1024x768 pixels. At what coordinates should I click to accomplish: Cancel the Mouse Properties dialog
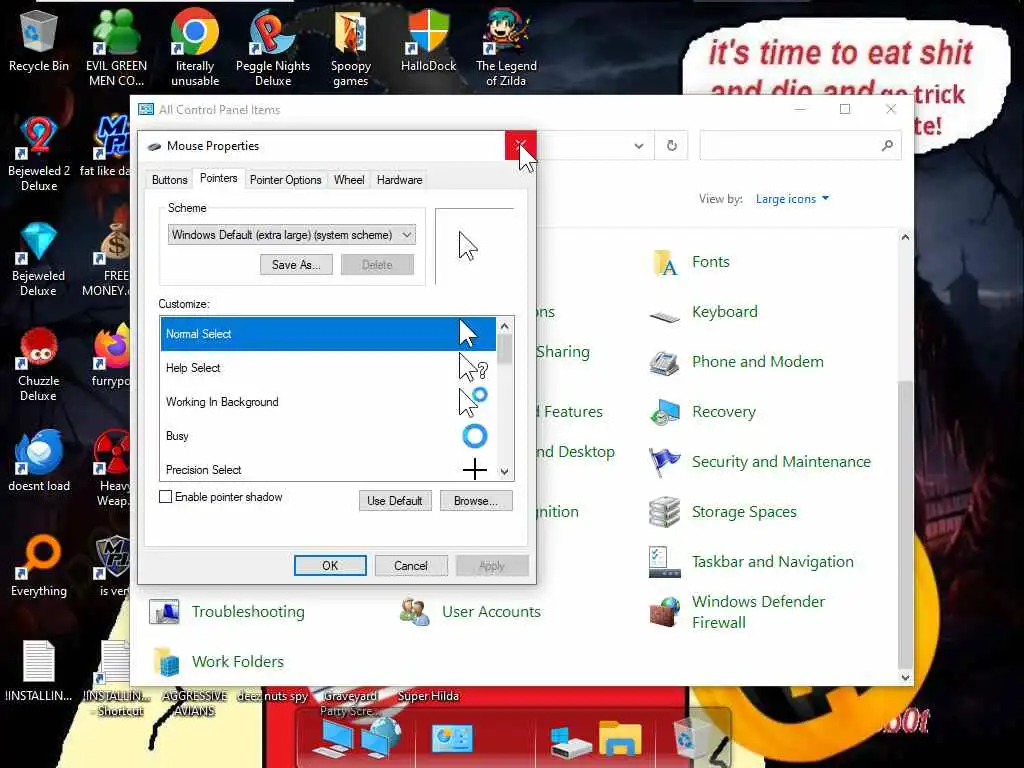point(411,566)
